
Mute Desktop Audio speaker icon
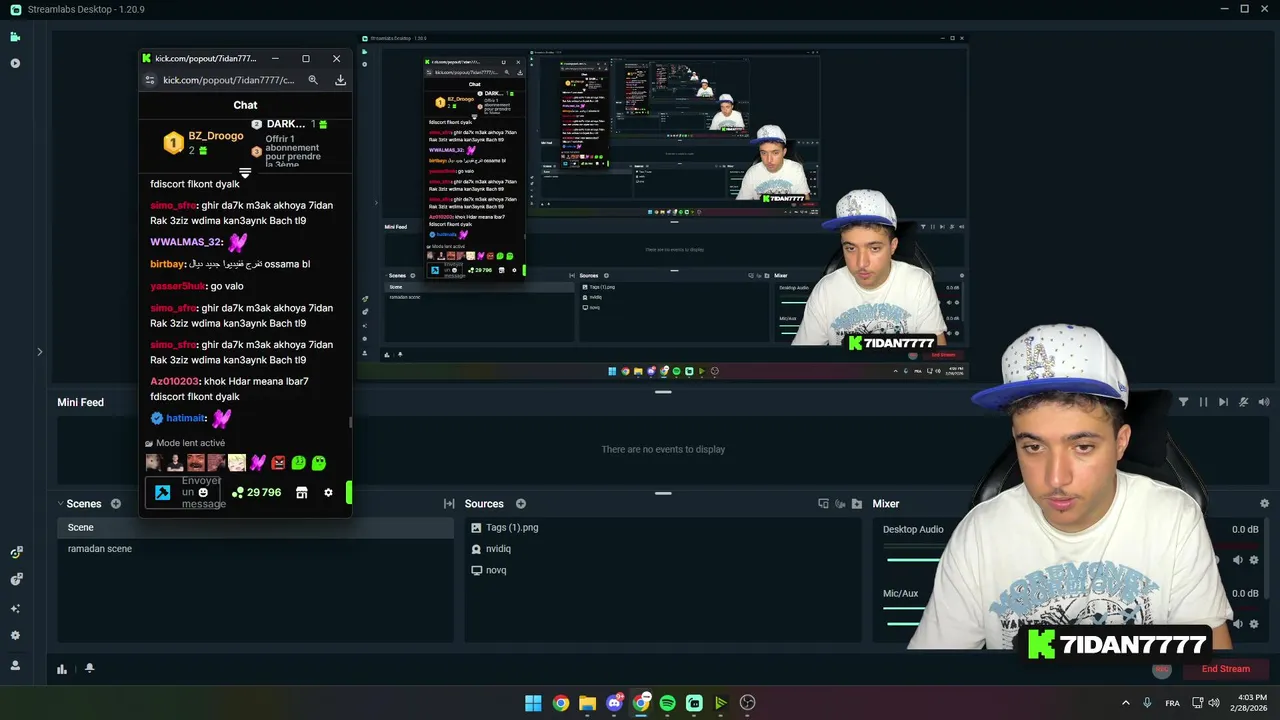(1237, 560)
